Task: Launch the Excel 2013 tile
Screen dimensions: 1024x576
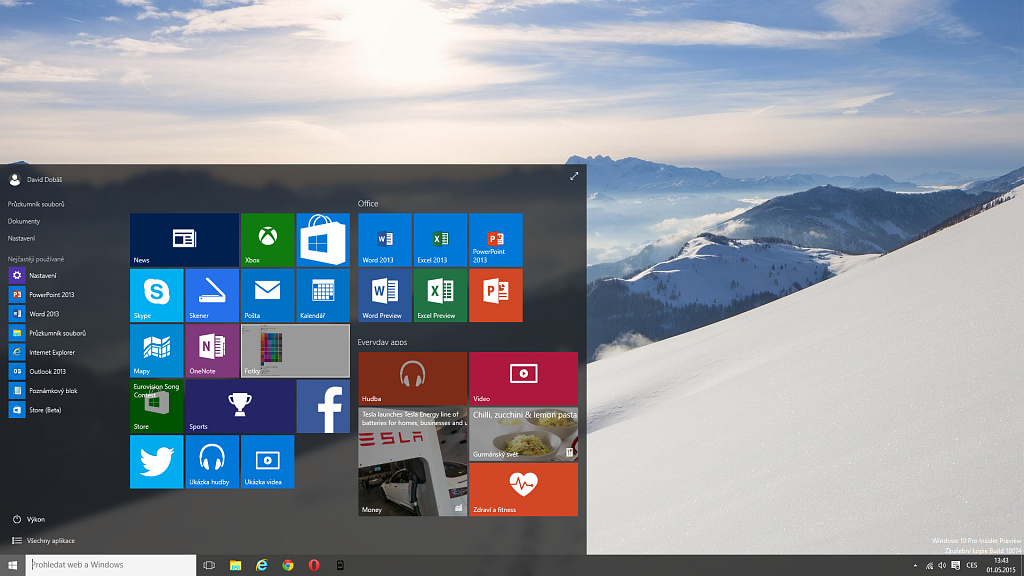Action: tap(440, 240)
